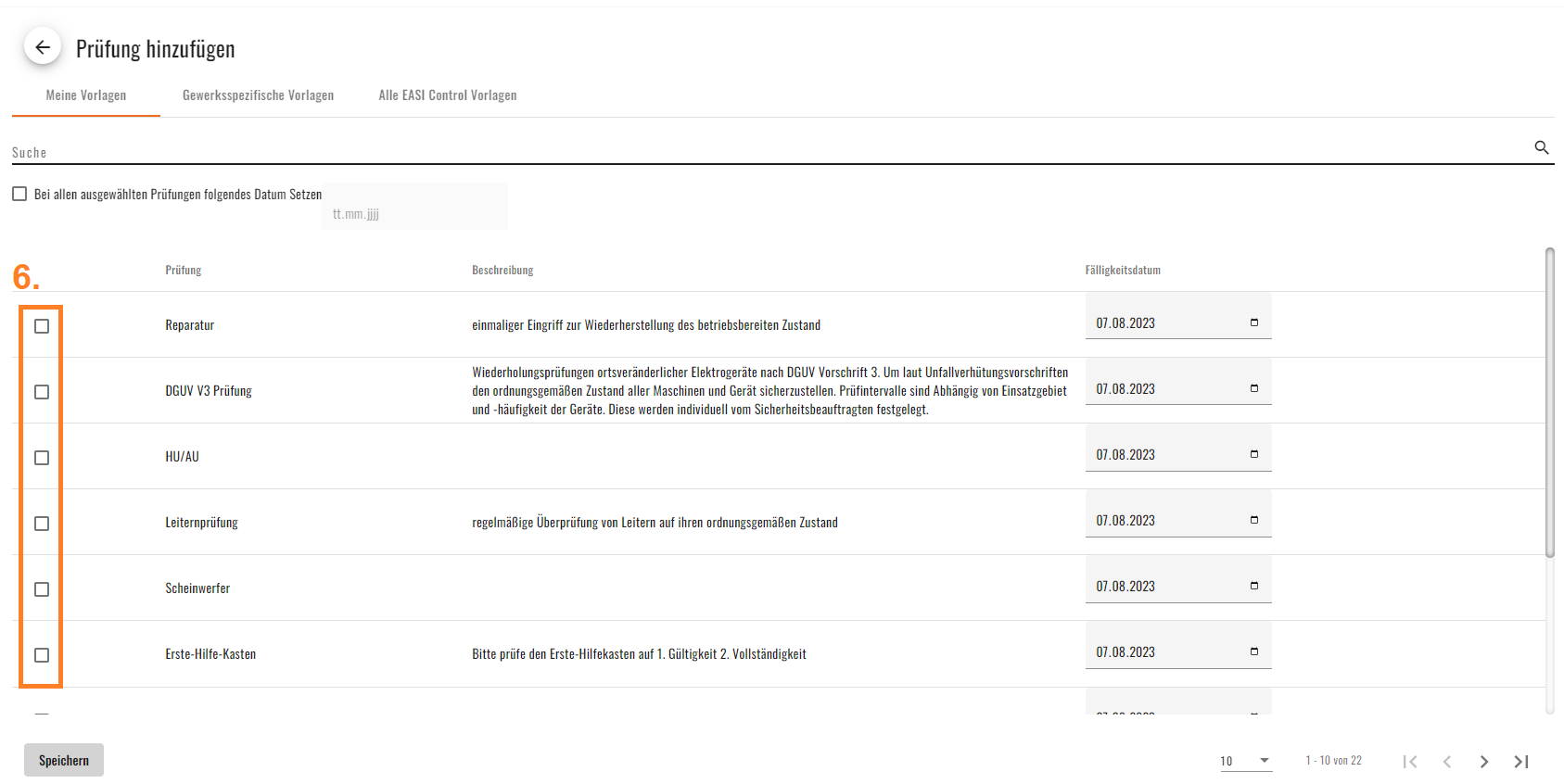This screenshot has width=1564, height=784.
Task: Click description 'regelmäßige Überprüfung von Leitern'
Action: pyautogui.click(x=655, y=523)
